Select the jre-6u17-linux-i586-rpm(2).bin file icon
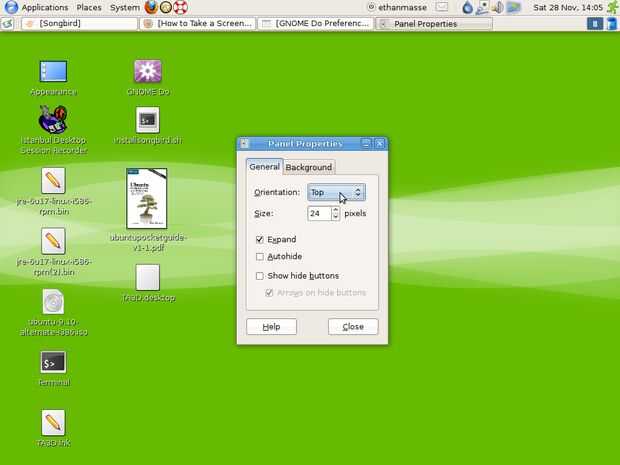 [x=53, y=241]
